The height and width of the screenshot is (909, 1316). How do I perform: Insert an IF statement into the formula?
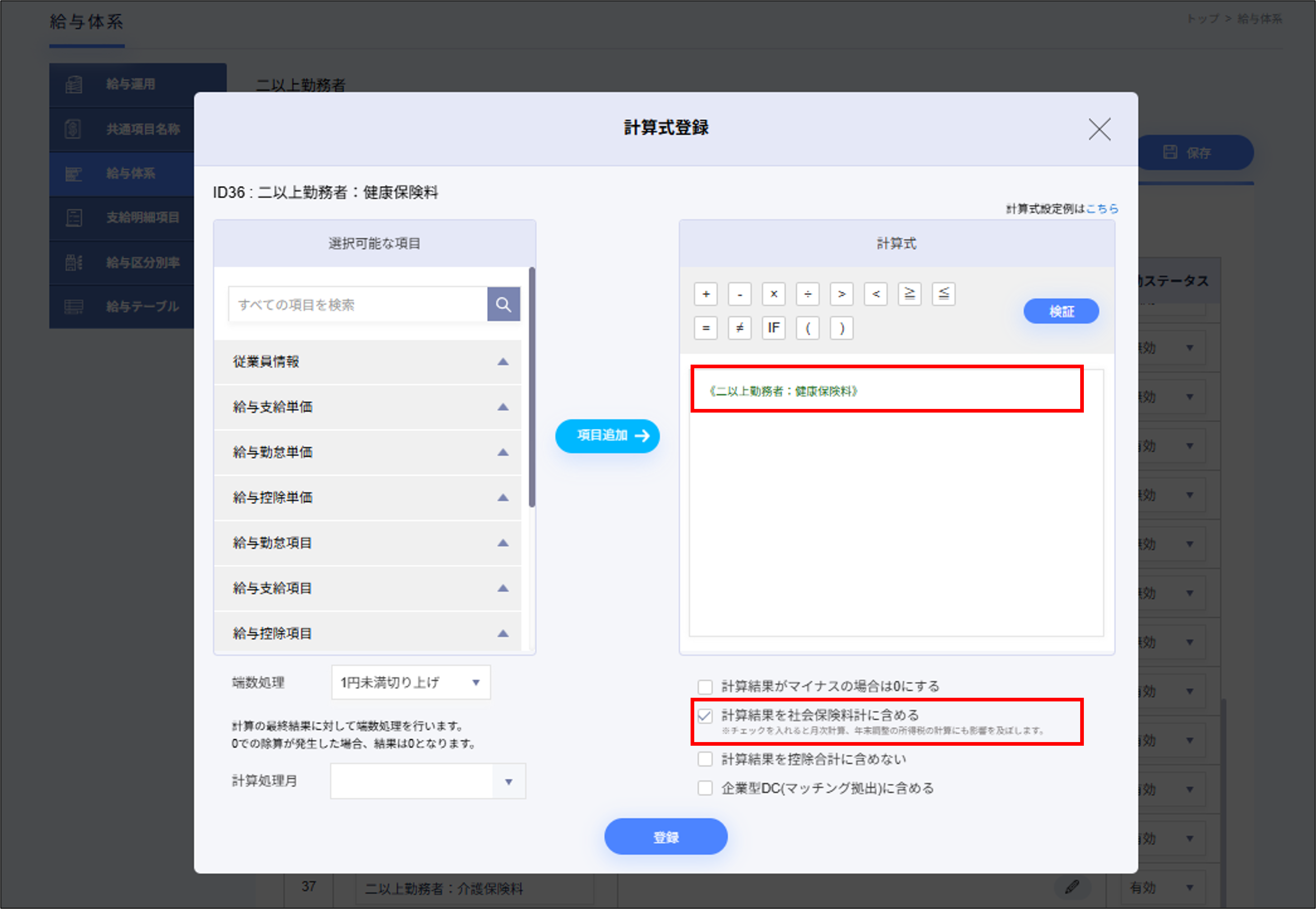[773, 328]
